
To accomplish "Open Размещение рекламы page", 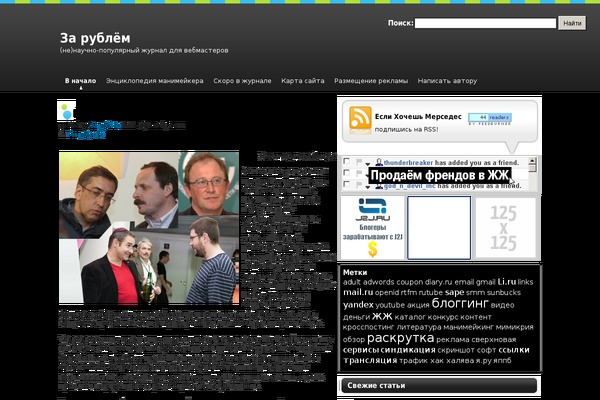I will (371, 81).
